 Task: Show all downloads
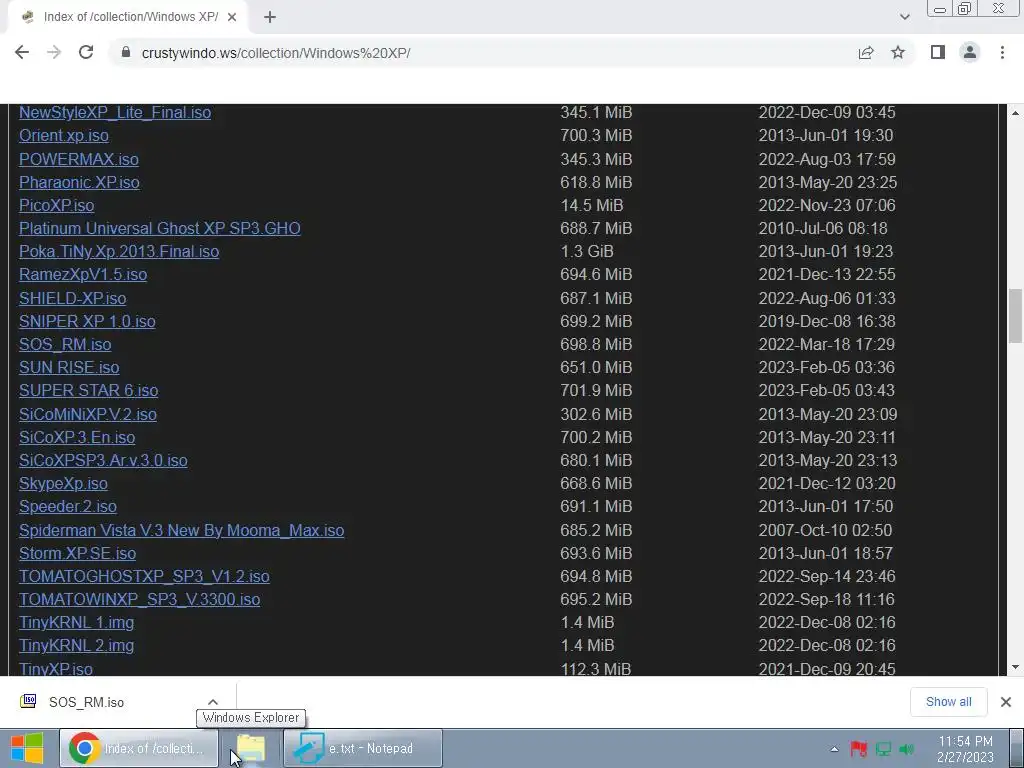[948, 702]
